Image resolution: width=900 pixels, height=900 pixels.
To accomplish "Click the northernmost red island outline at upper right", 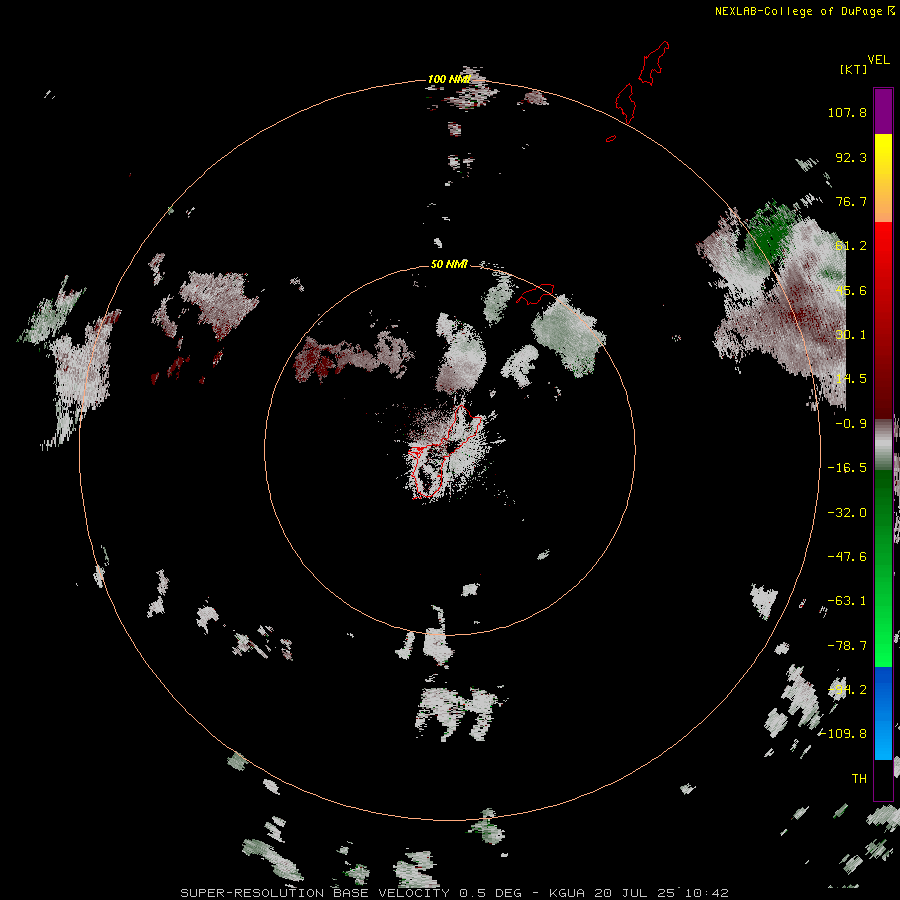I will click(654, 63).
